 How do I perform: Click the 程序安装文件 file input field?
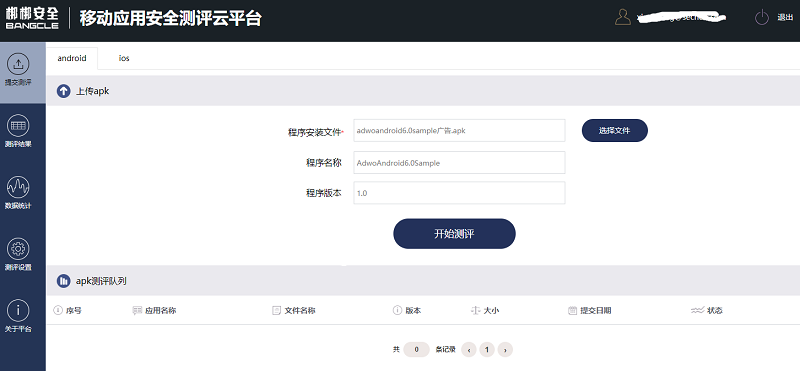pos(459,131)
